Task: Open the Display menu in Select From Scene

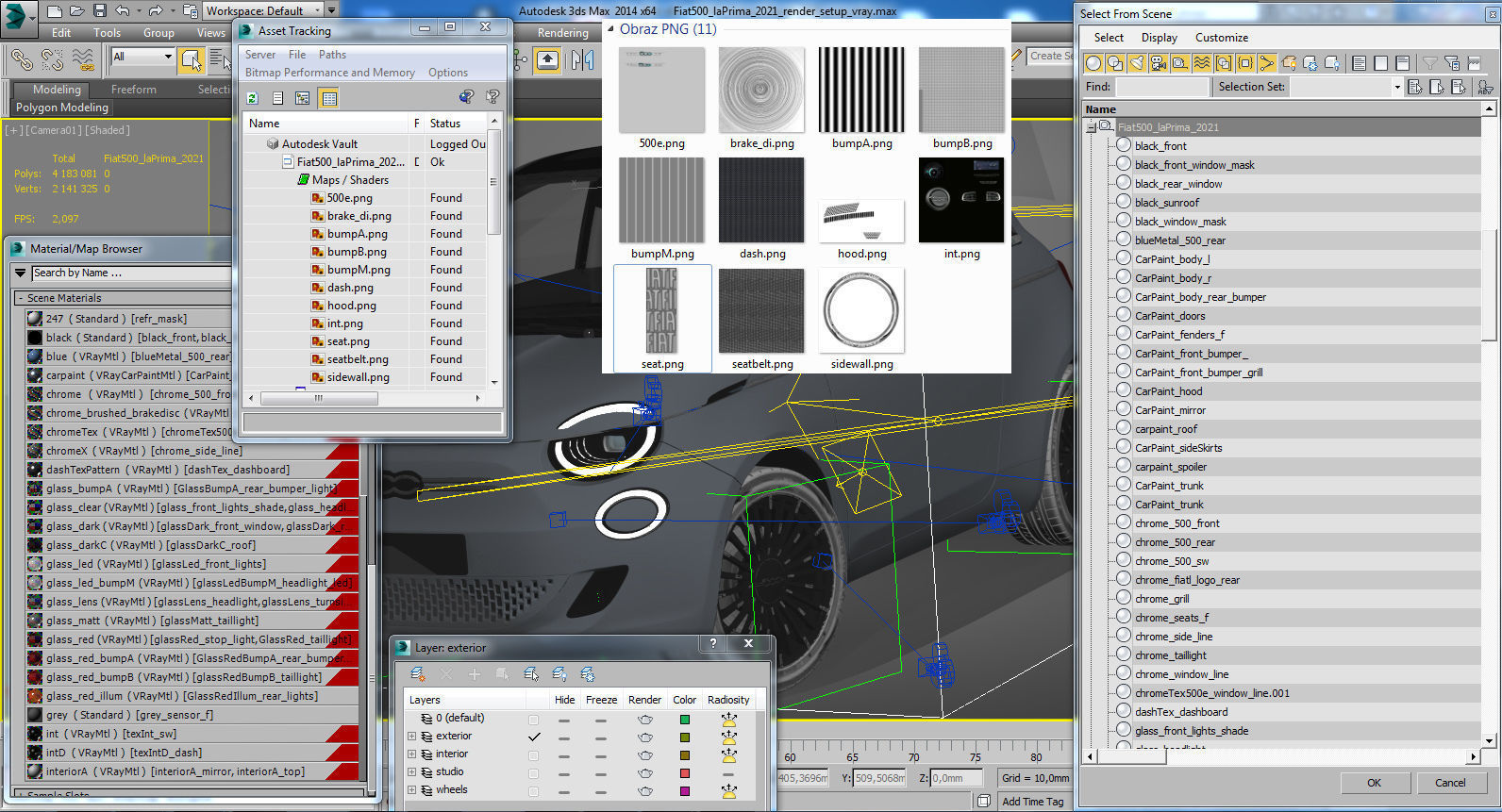Action: click(1160, 38)
